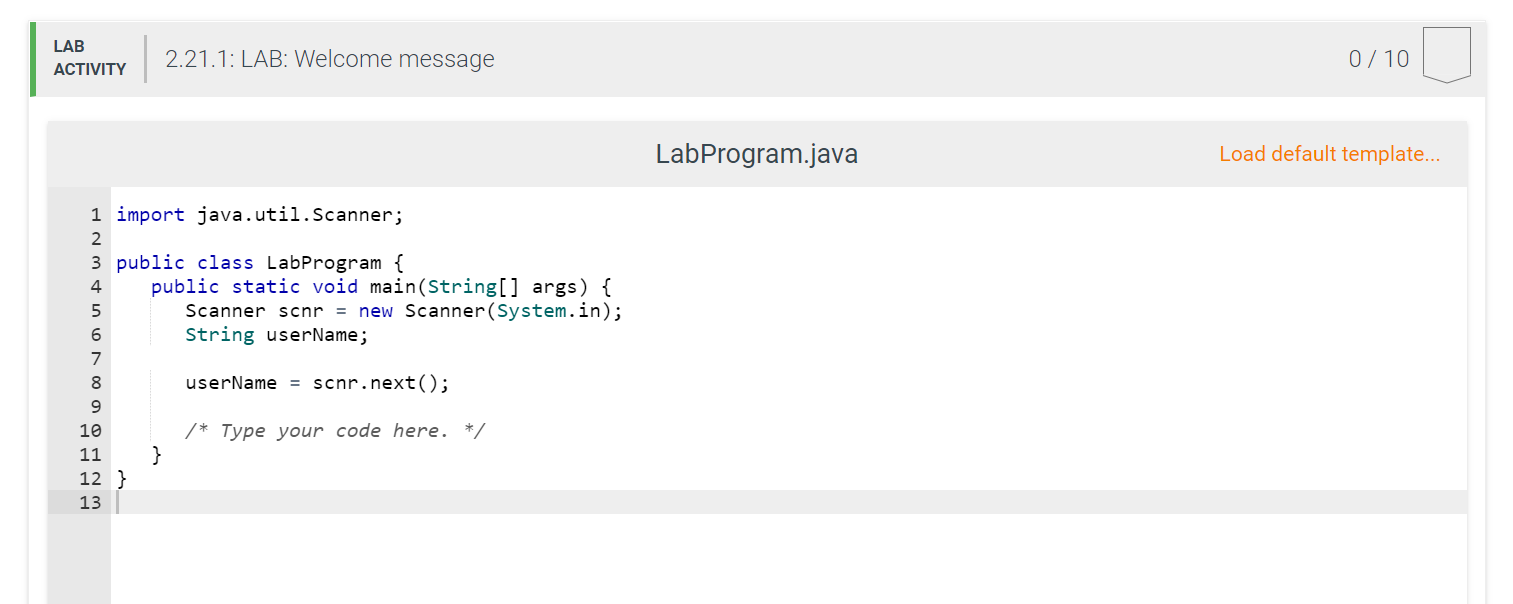Click the public class LabProgram line
This screenshot has height=604, width=1513.
tap(260, 262)
